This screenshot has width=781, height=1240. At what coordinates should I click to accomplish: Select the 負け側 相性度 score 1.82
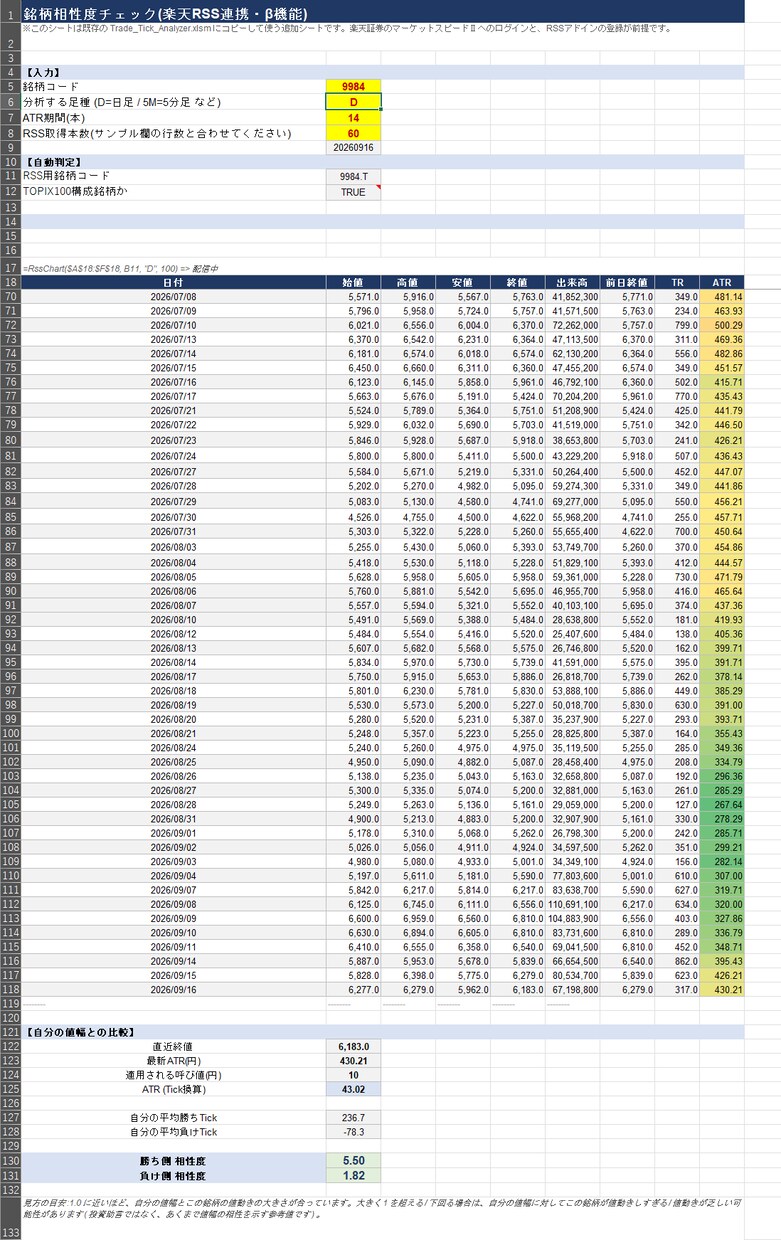tap(353, 1175)
